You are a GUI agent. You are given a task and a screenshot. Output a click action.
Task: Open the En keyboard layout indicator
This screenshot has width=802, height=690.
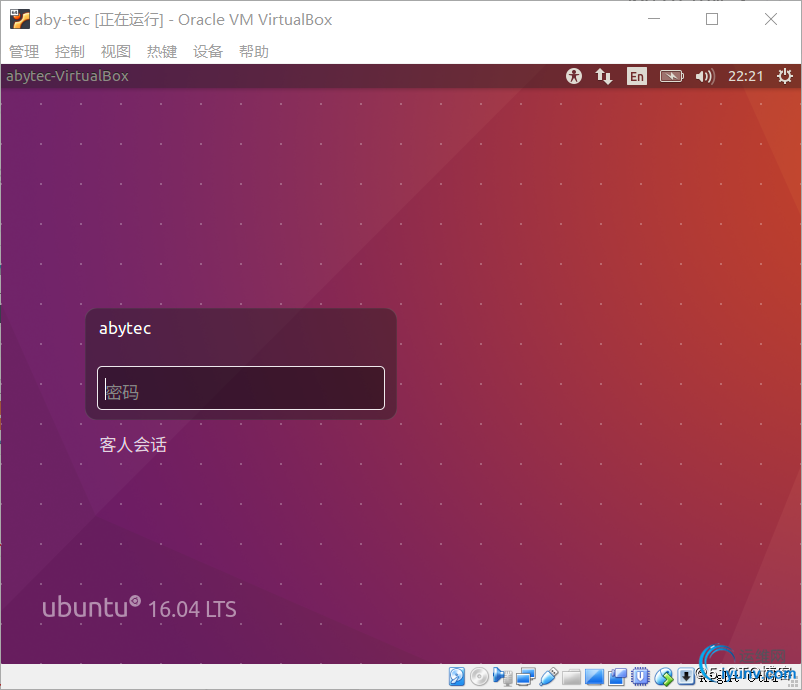pos(637,76)
